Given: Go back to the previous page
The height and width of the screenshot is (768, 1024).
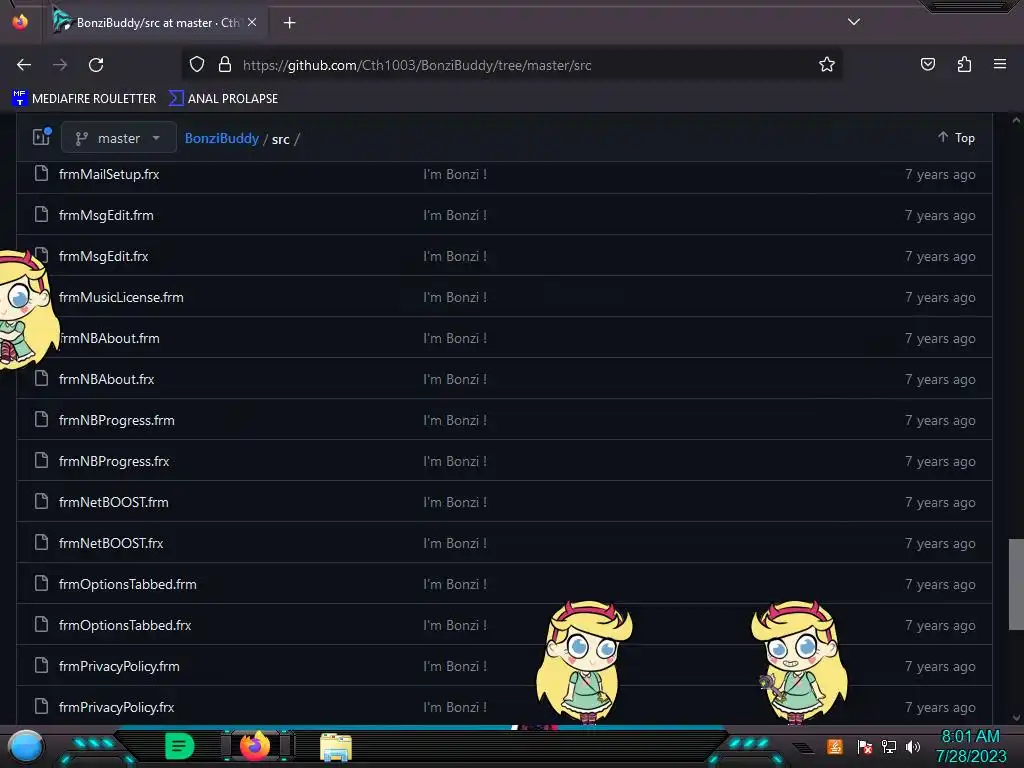Looking at the screenshot, I should [24, 65].
